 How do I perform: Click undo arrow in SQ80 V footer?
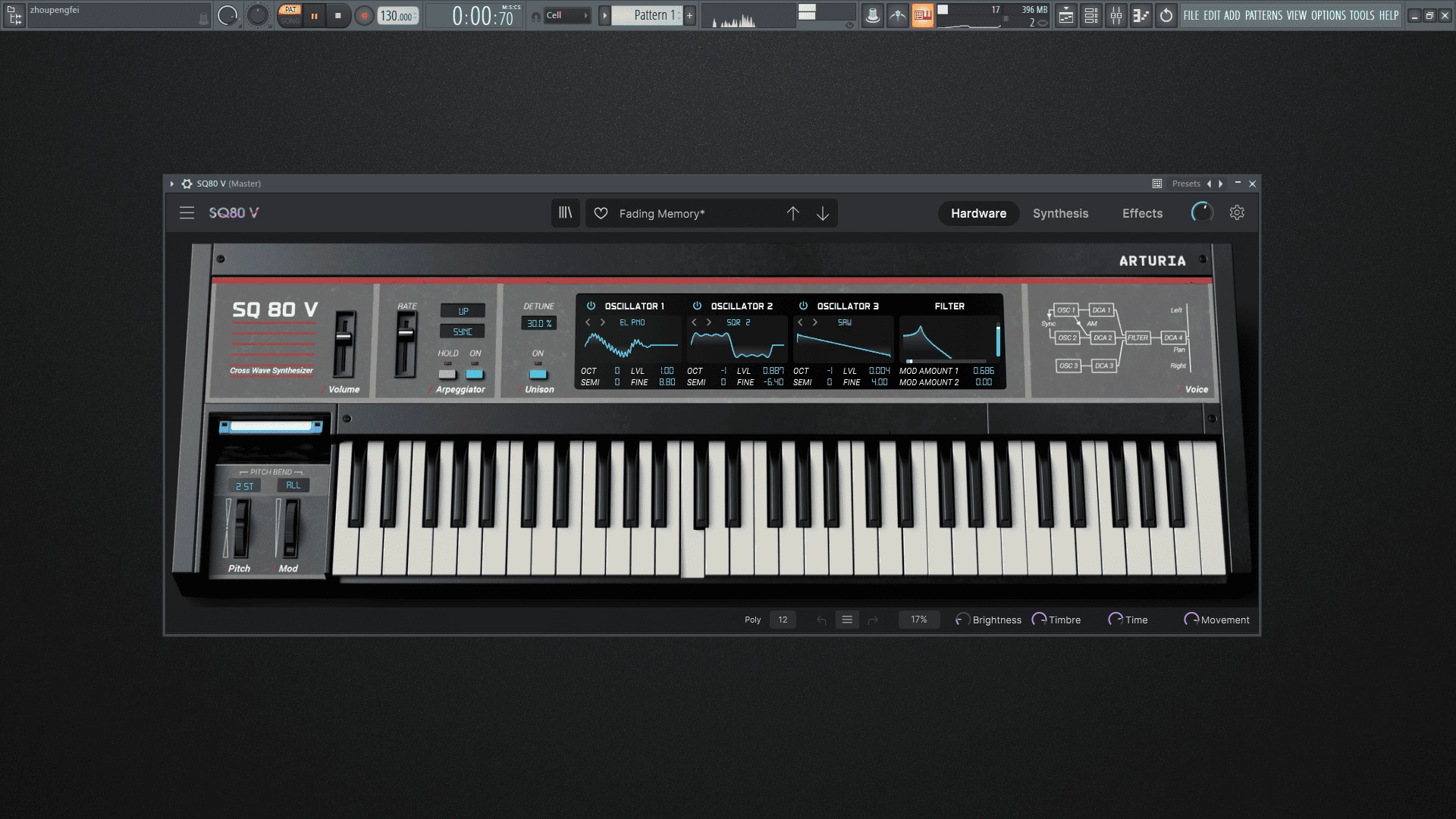pyautogui.click(x=821, y=620)
